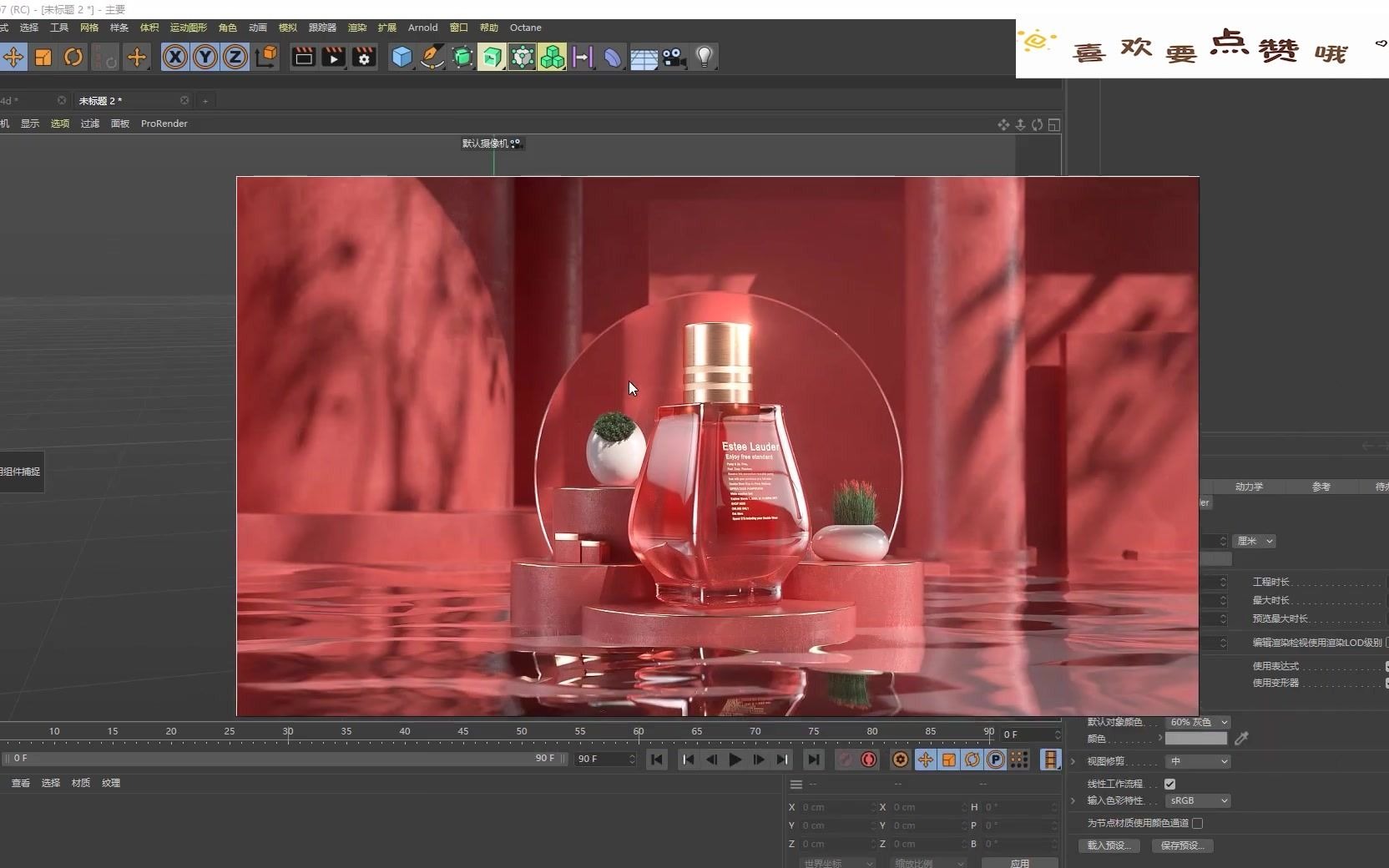Click the blue capsule Field icon

[613, 58]
